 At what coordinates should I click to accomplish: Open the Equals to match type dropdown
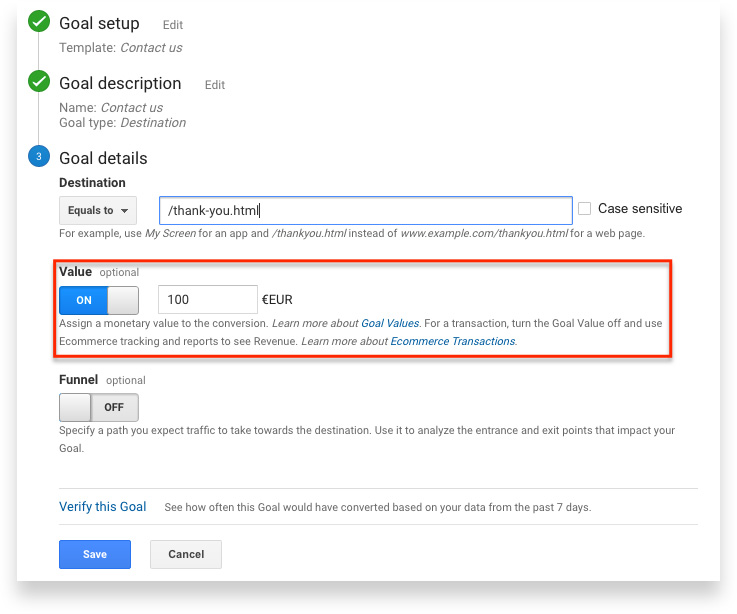(98, 210)
